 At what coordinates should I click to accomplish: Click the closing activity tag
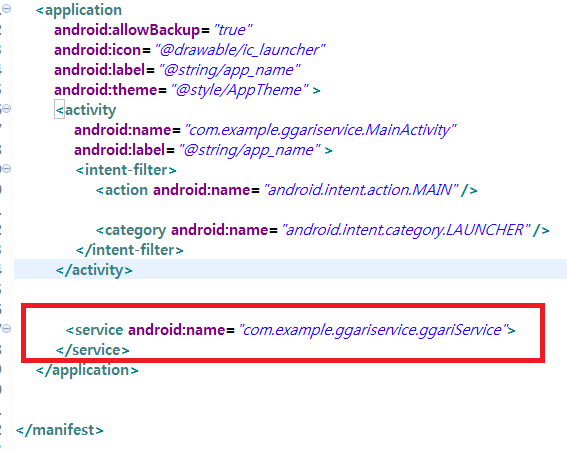tap(94, 270)
